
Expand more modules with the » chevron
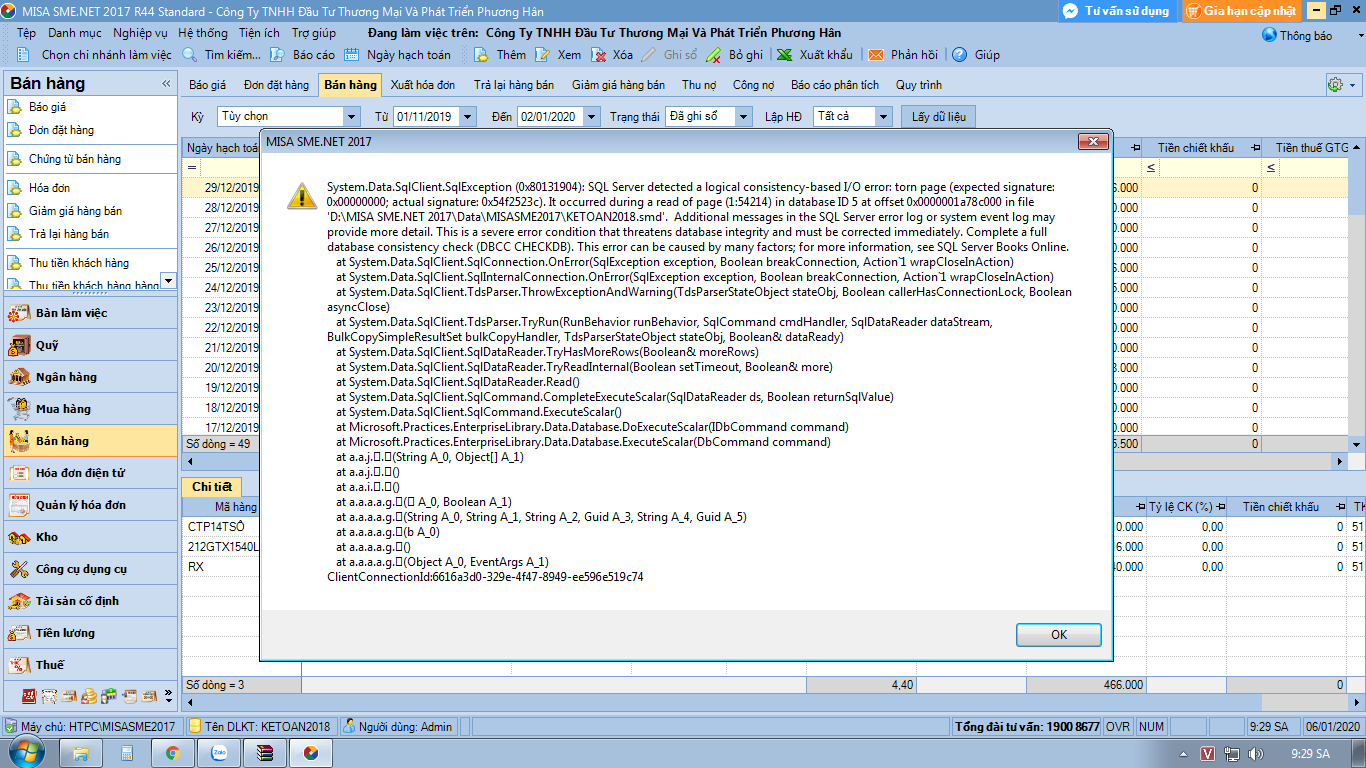169,695
